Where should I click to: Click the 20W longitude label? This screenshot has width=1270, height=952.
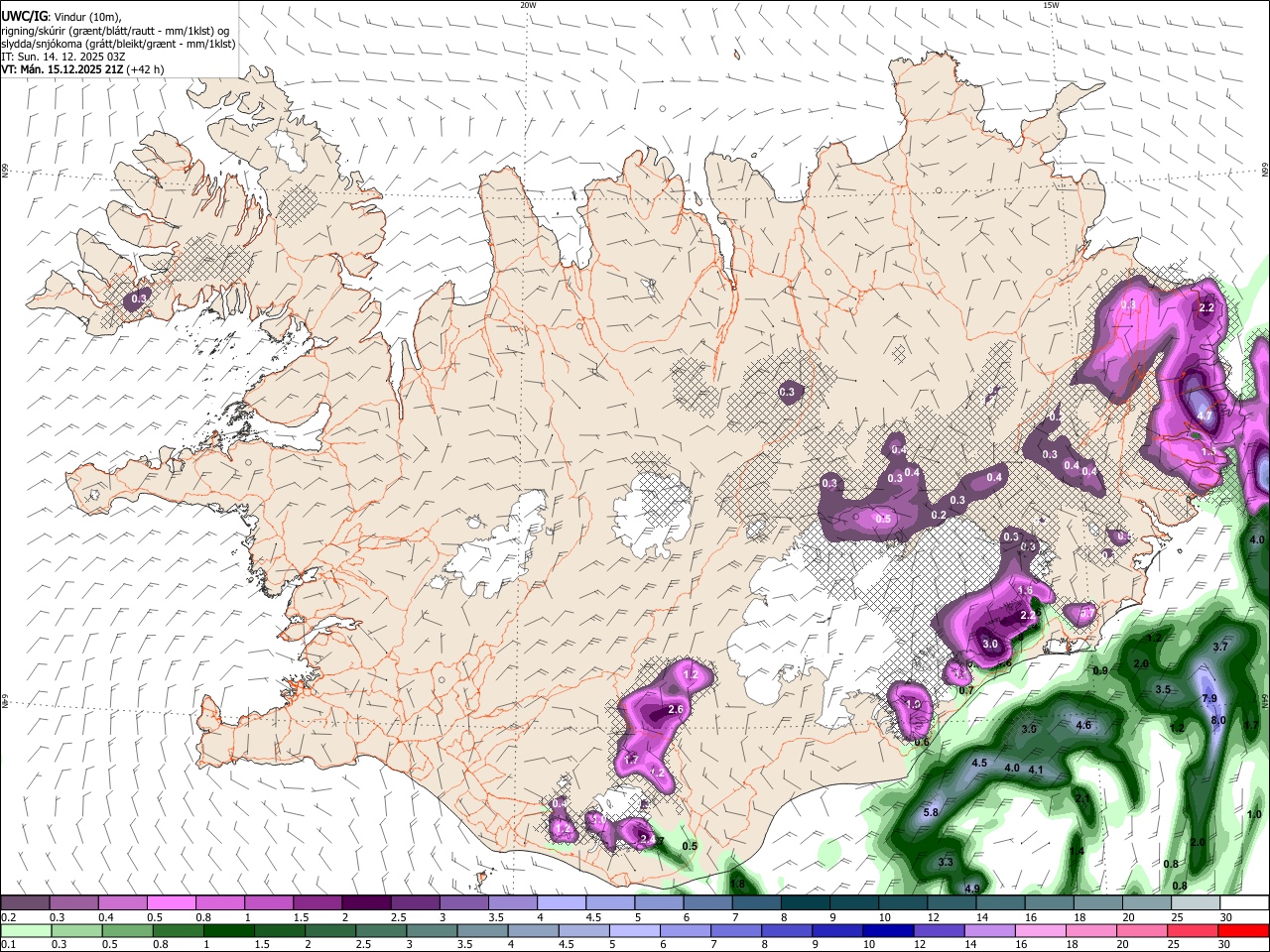(528, 5)
